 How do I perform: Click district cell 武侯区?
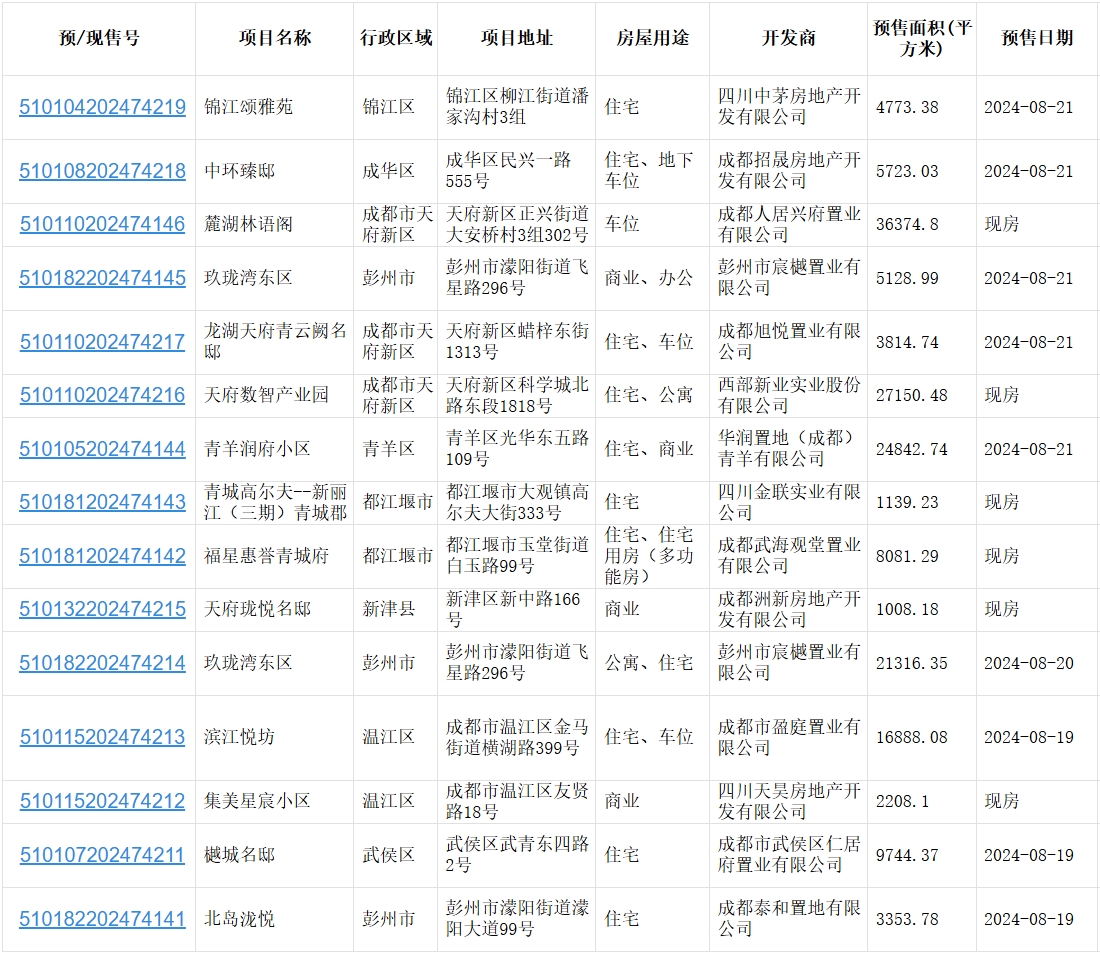(x=388, y=855)
